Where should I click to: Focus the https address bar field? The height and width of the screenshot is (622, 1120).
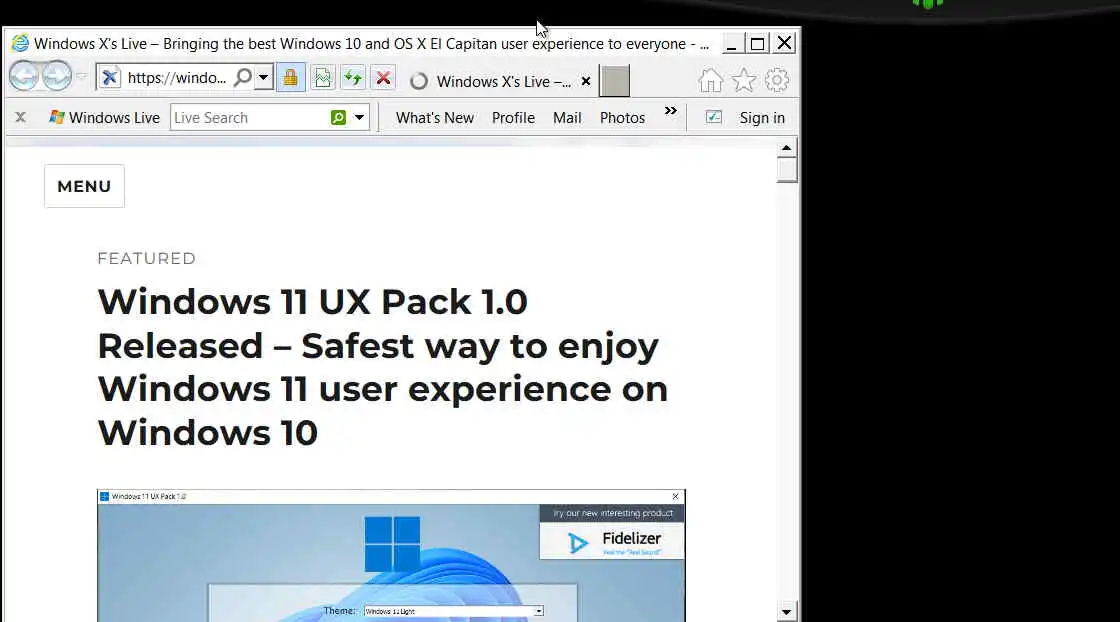click(x=176, y=78)
